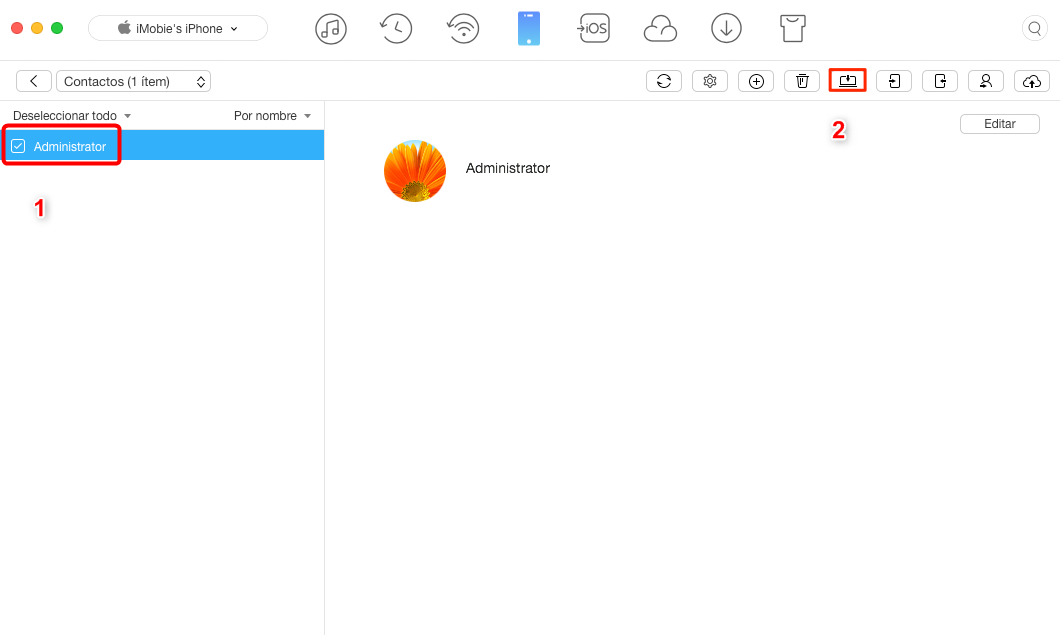Image resolution: width=1060 pixels, height=635 pixels.
Task: Select the blue Device Manager phone icon
Action: pos(528,28)
